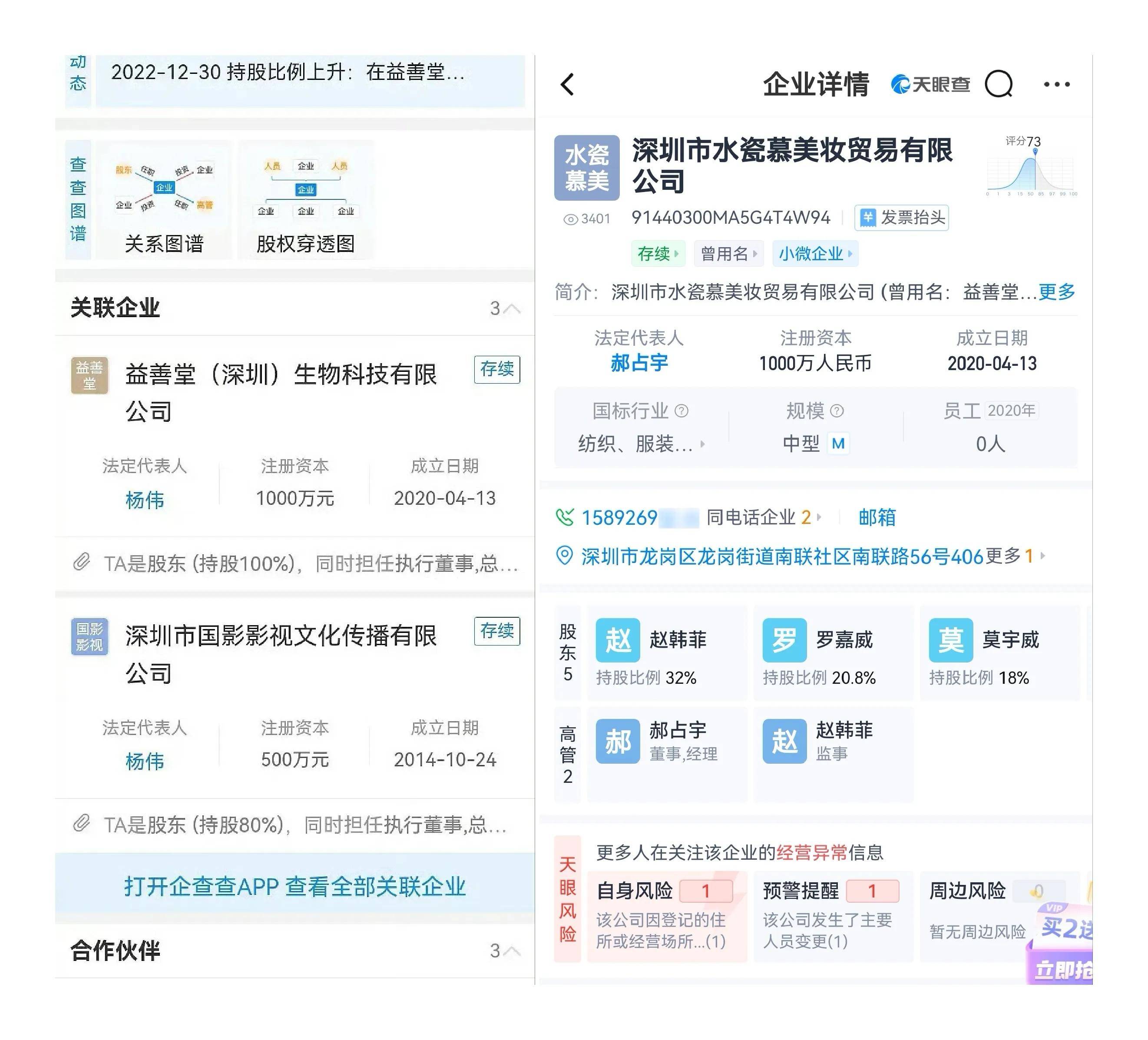Tap the 查查图谱 side label

coord(78,199)
